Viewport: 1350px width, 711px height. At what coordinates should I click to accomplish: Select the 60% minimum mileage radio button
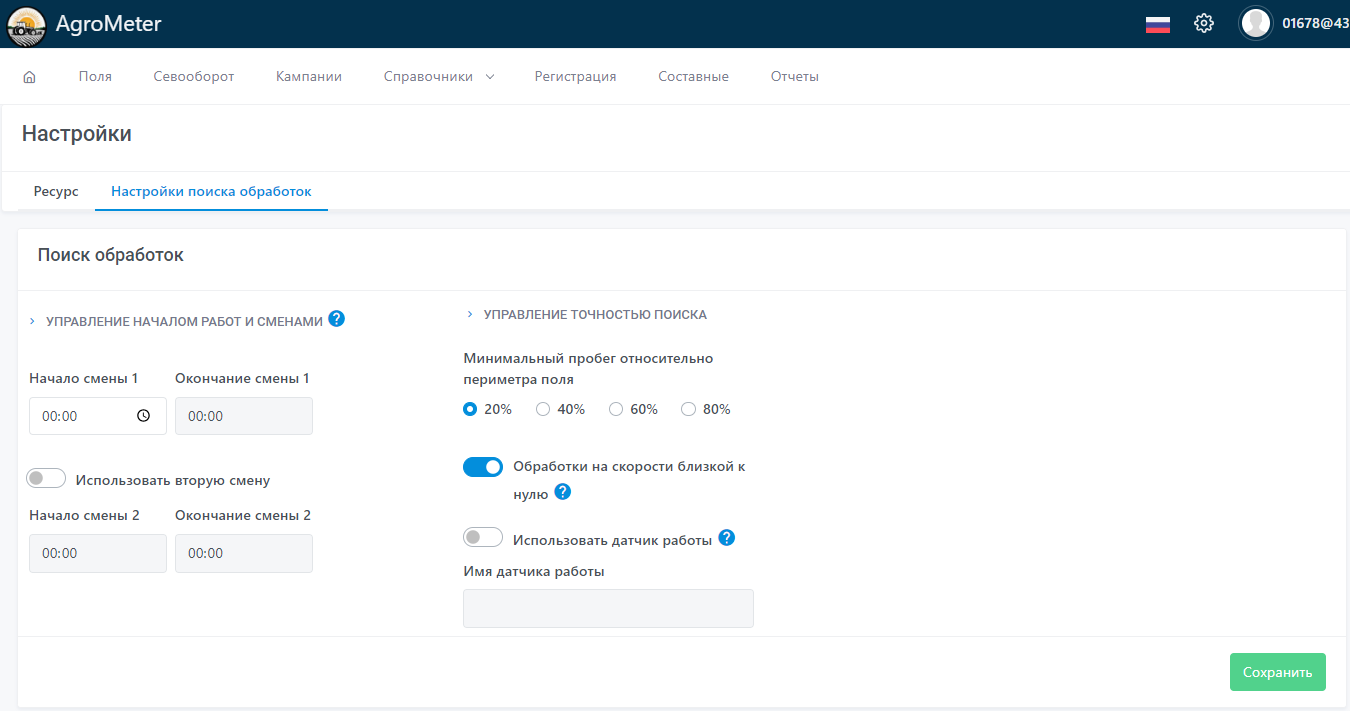click(614, 408)
